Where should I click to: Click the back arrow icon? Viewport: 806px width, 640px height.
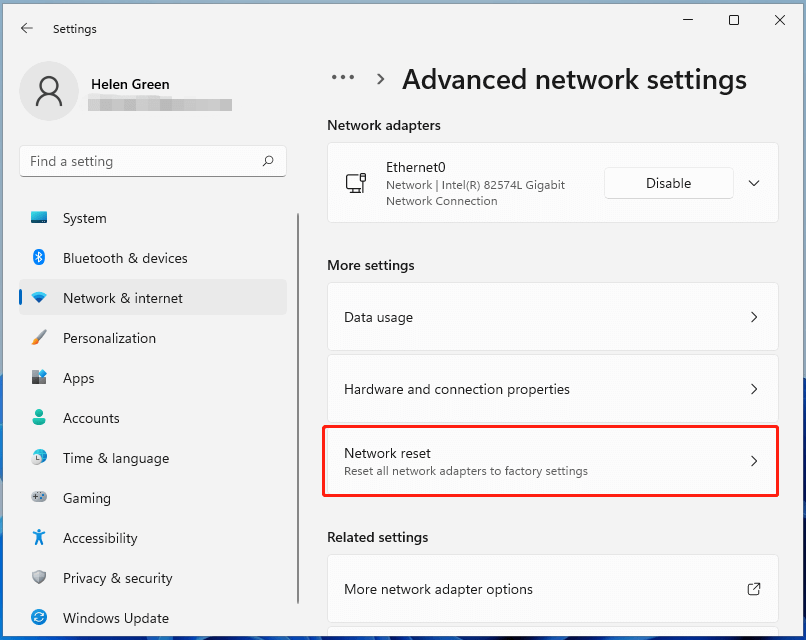26,28
